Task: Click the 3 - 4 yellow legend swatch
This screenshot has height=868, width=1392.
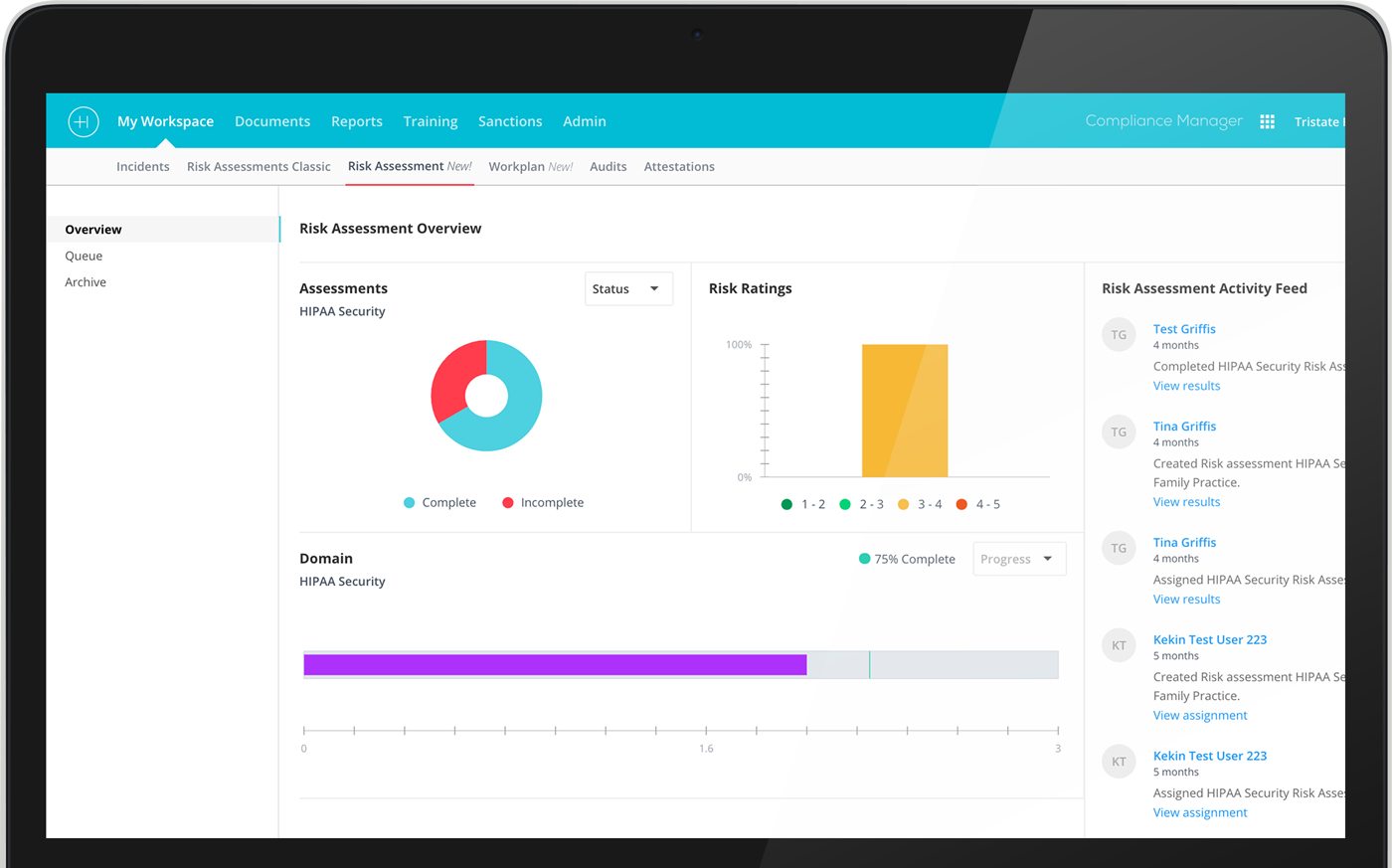Action: tap(903, 505)
